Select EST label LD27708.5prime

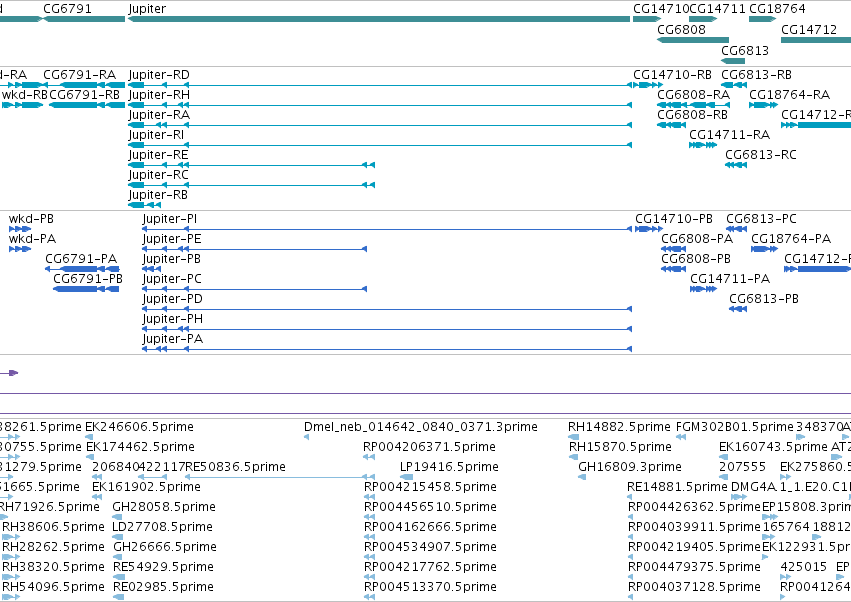pos(162,527)
